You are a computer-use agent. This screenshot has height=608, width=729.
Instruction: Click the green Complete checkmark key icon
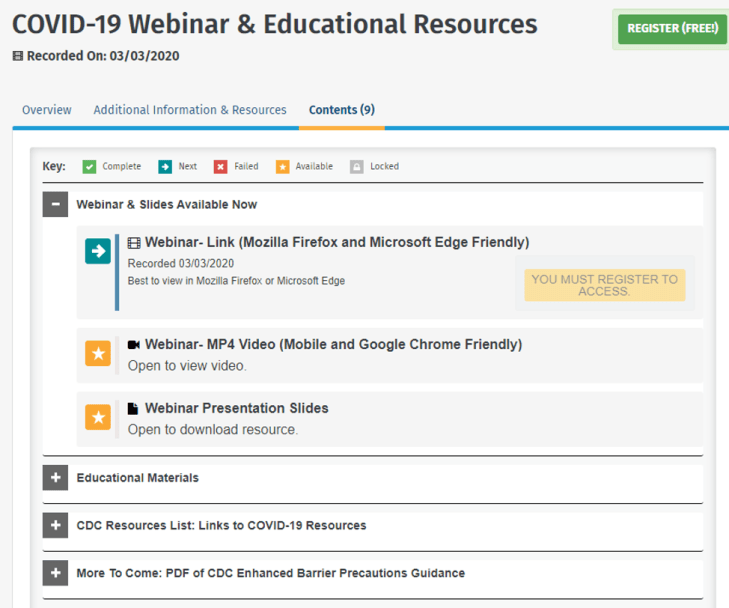click(89, 166)
